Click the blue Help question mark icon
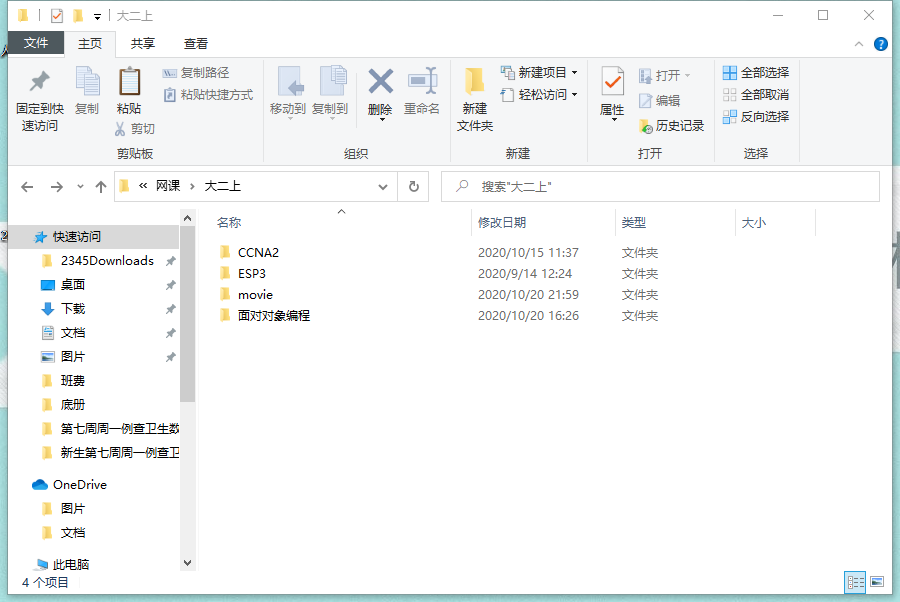 click(x=880, y=44)
